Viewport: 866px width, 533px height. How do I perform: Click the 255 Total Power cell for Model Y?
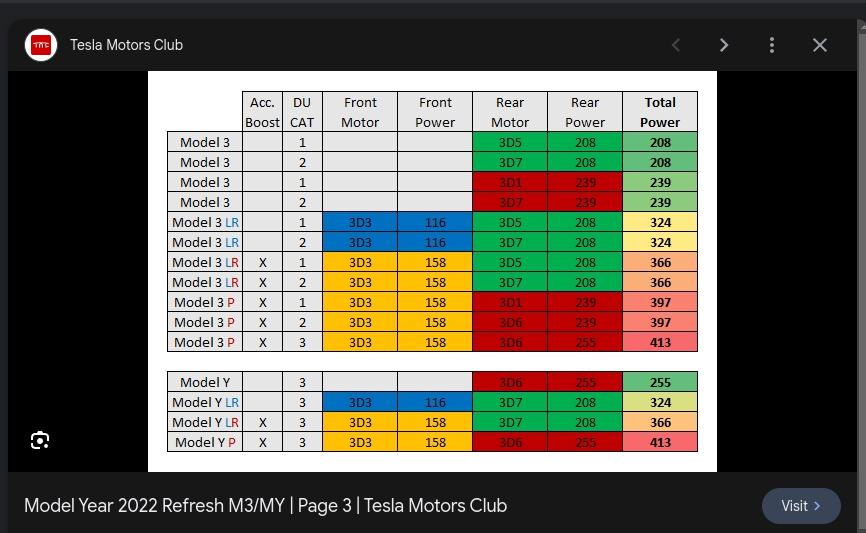point(659,382)
